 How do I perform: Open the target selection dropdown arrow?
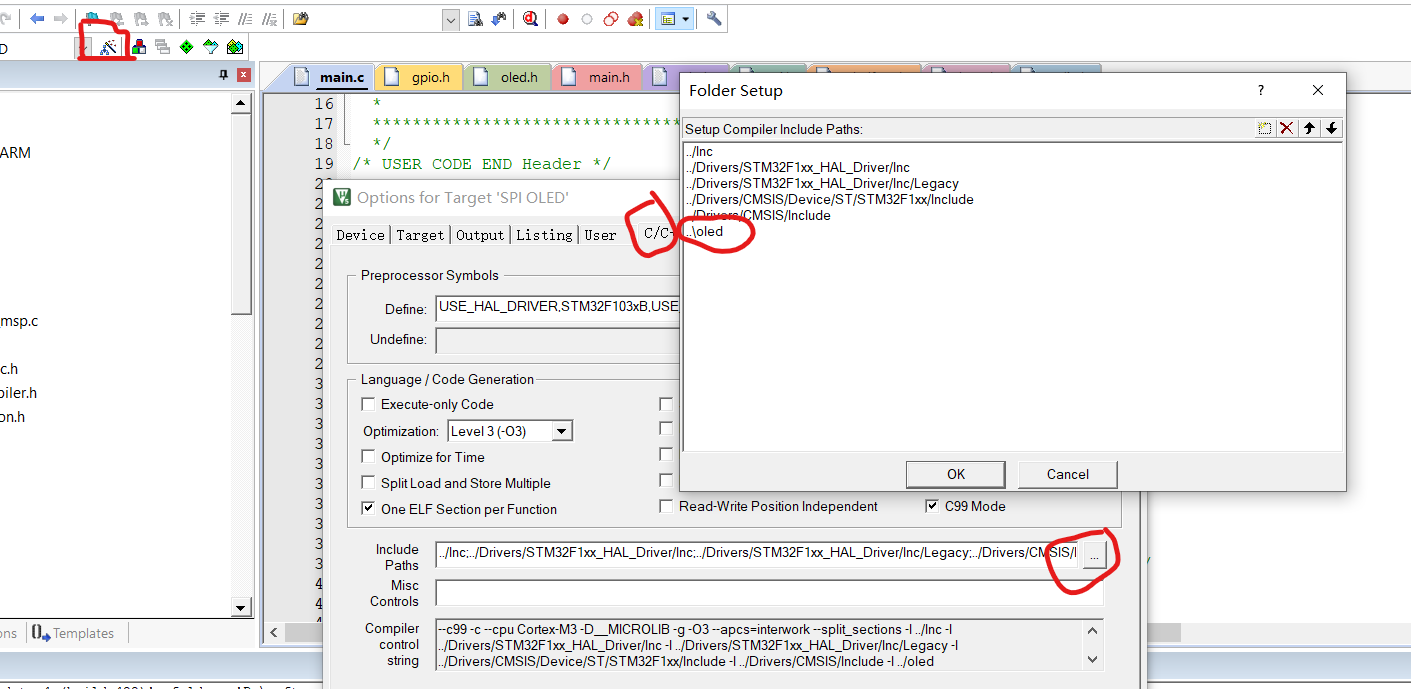click(x=84, y=47)
